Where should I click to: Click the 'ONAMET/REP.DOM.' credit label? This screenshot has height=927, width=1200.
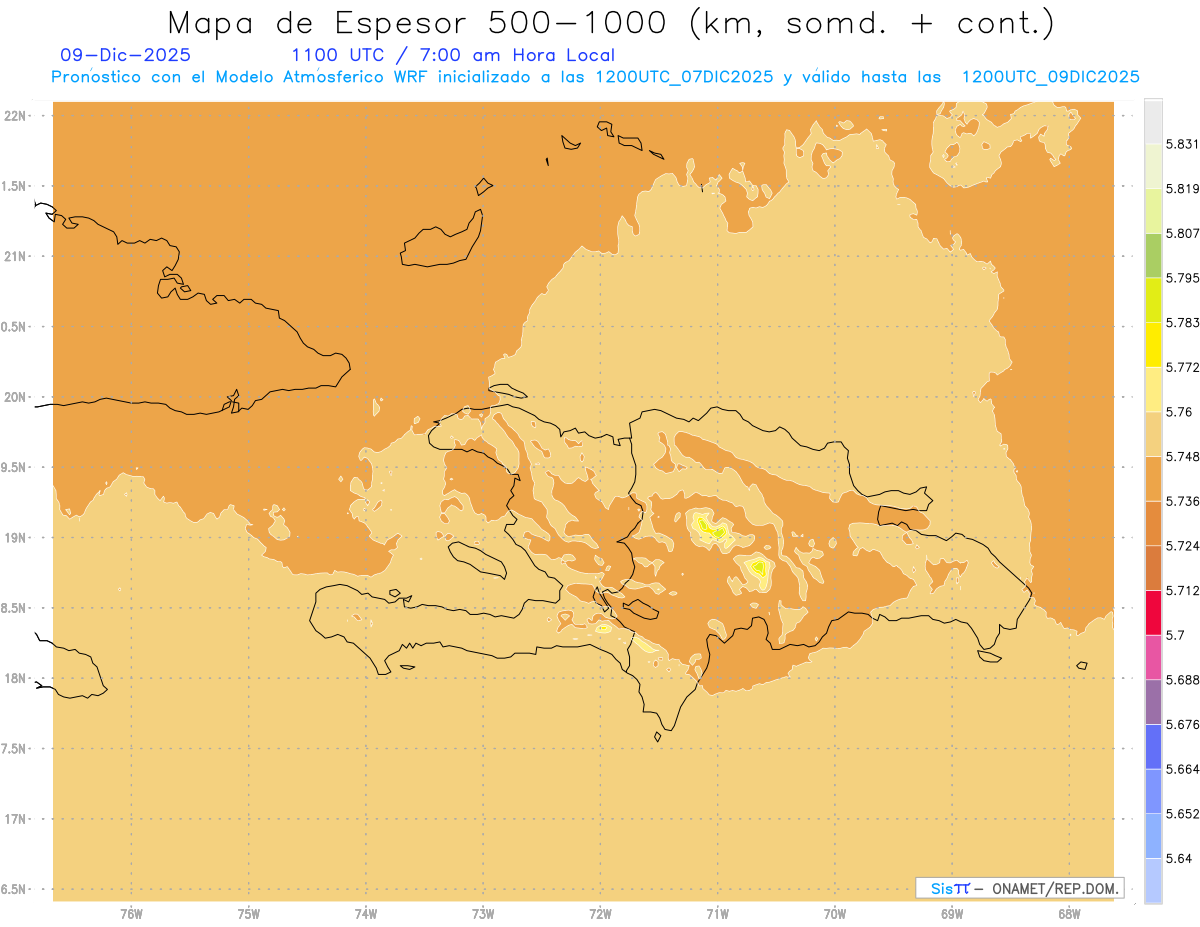[1056, 888]
